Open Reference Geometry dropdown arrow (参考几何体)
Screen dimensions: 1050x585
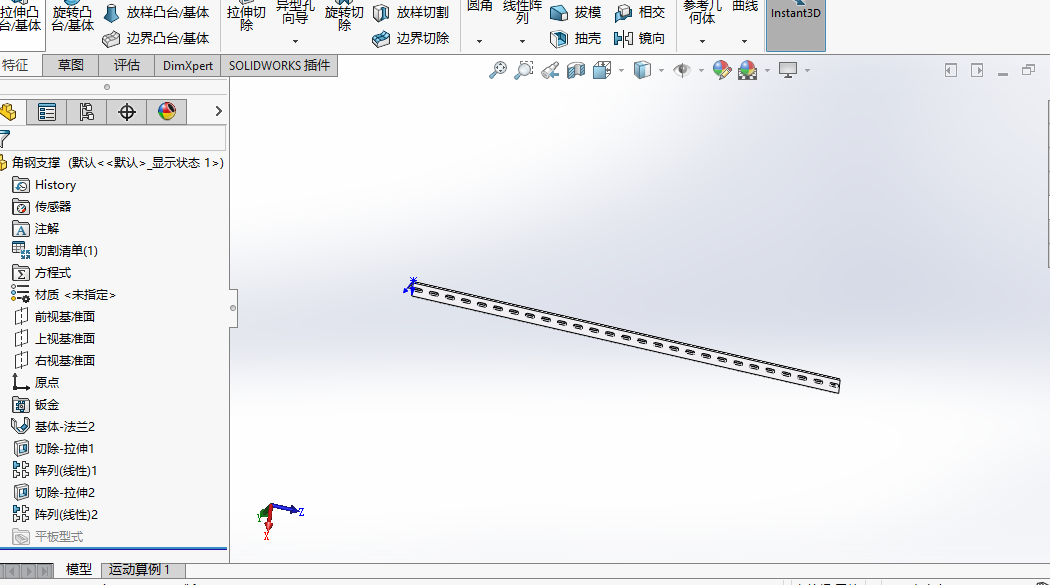point(702,41)
